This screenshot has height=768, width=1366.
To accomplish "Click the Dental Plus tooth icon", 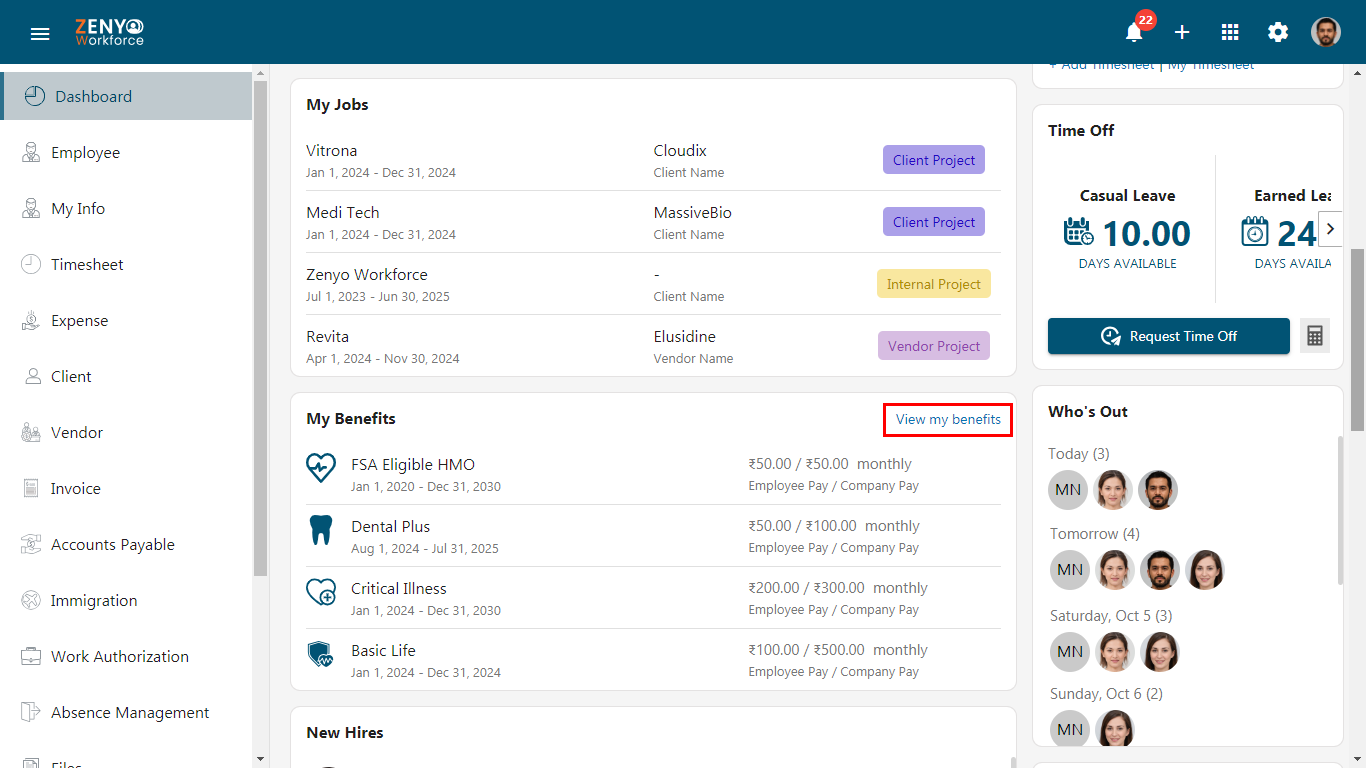I will 321,529.
